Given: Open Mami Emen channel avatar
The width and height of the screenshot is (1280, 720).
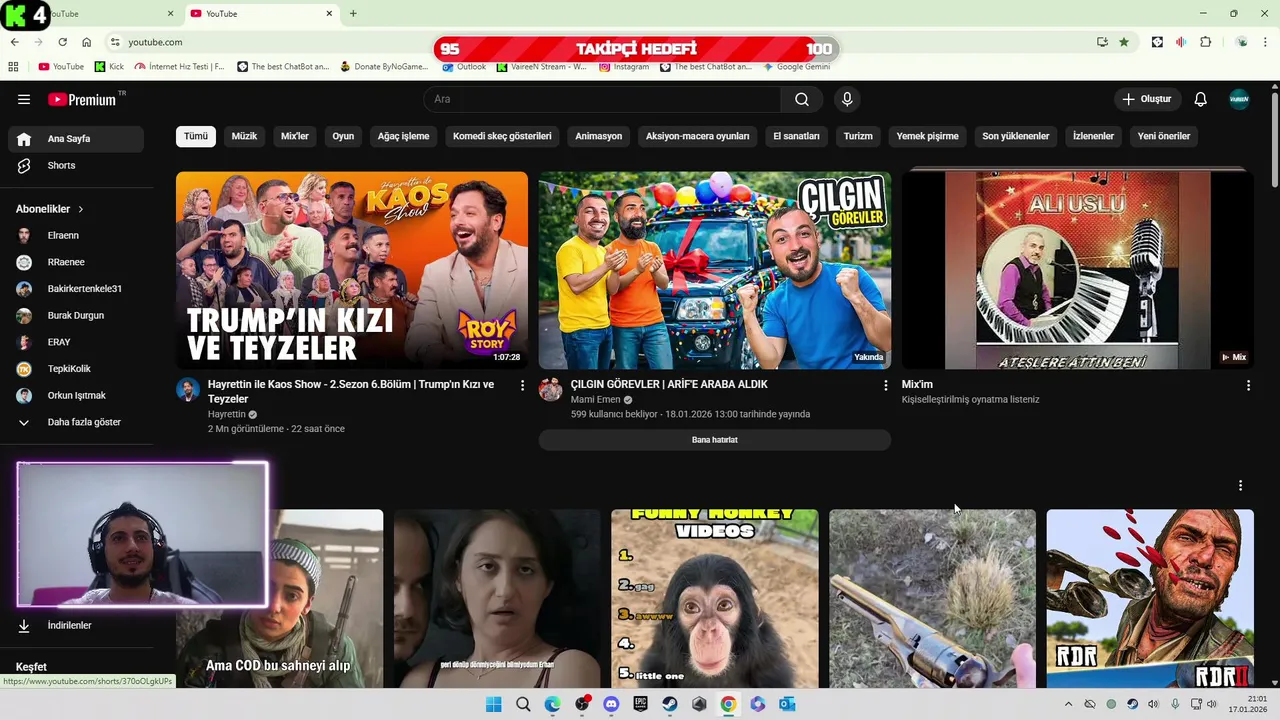Looking at the screenshot, I should (551, 390).
